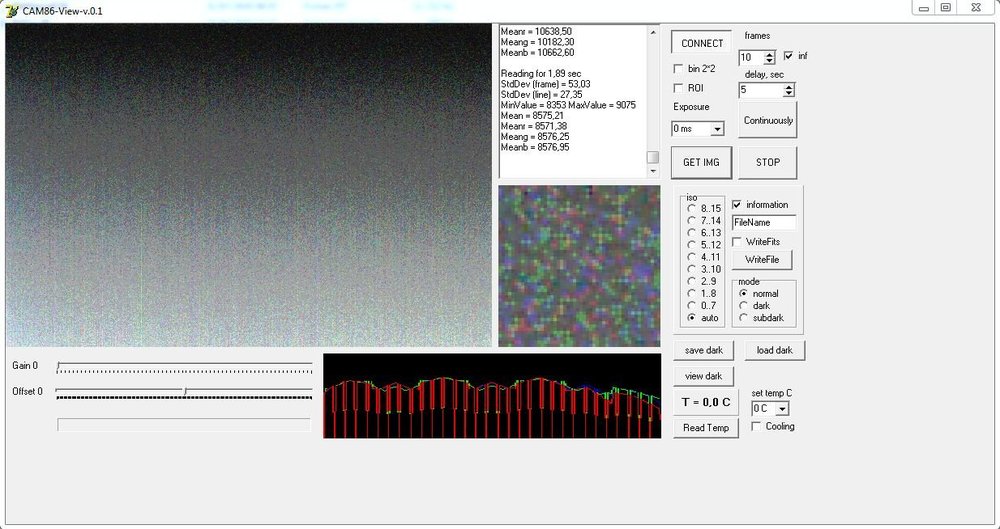Click save dark button

click(703, 350)
